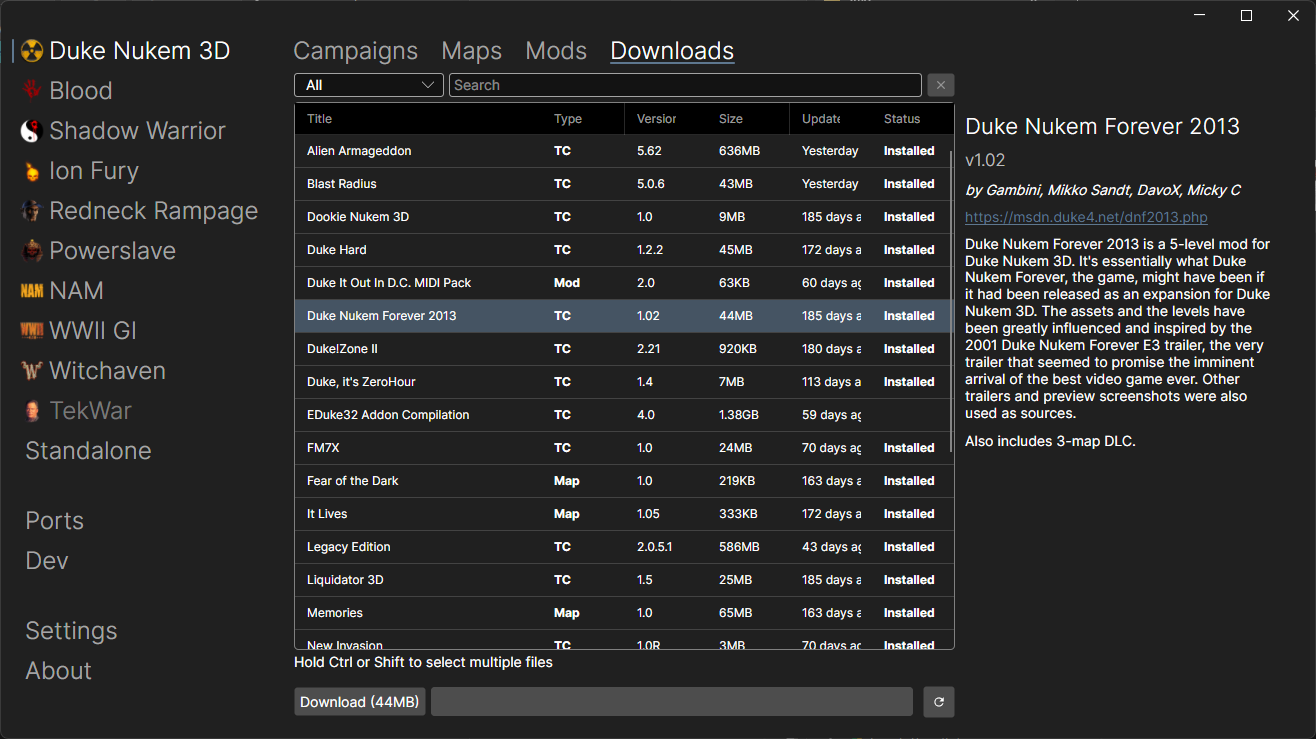Click the Download (44MB) button
Screen dimensions: 1316x739
point(360,702)
